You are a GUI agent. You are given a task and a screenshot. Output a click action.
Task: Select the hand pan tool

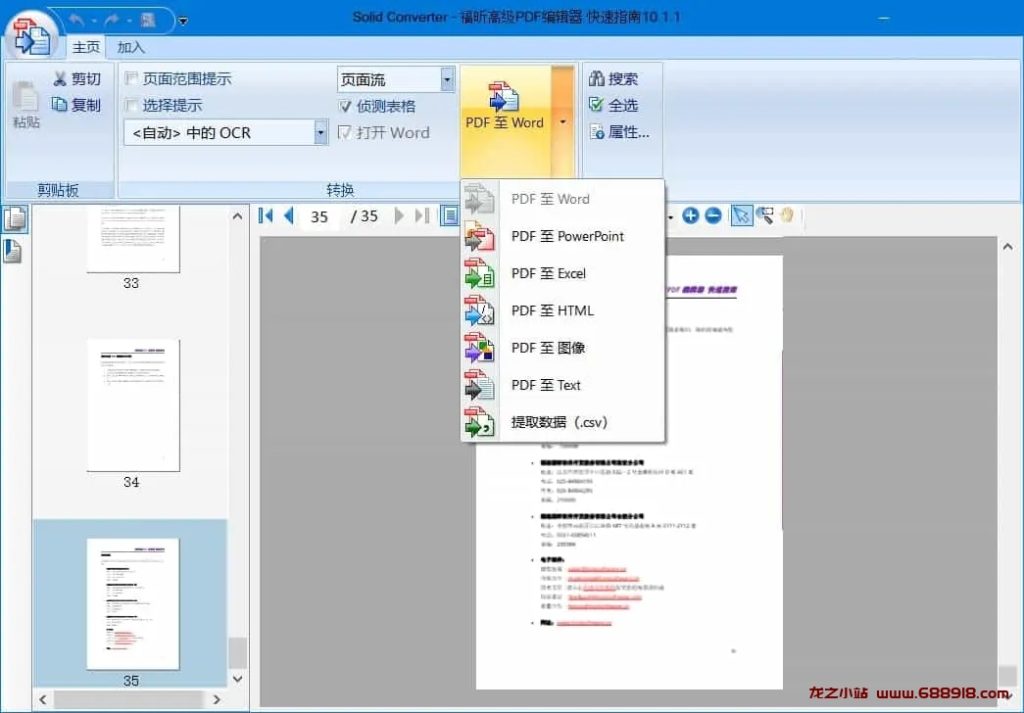[x=787, y=215]
